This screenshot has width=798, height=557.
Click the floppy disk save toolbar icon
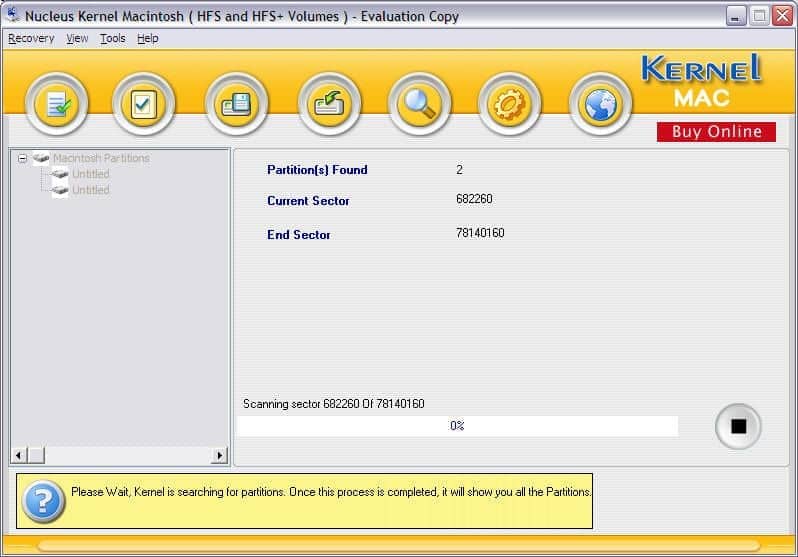(x=236, y=104)
